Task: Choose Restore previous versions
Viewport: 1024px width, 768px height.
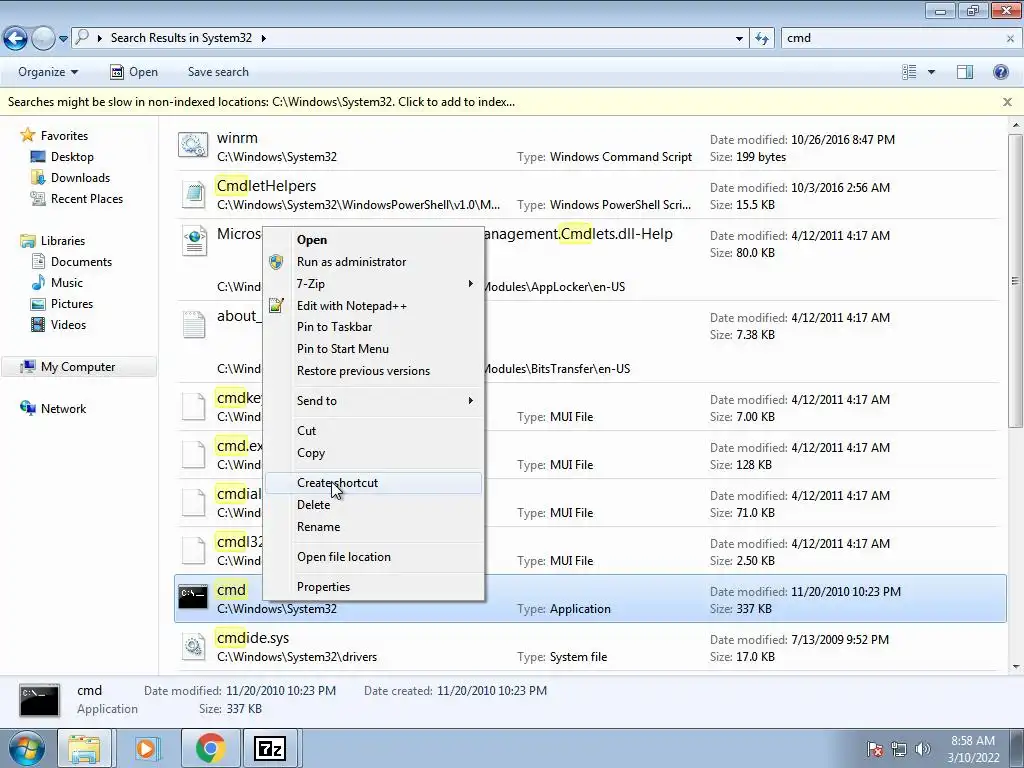Action: click(x=374, y=371)
